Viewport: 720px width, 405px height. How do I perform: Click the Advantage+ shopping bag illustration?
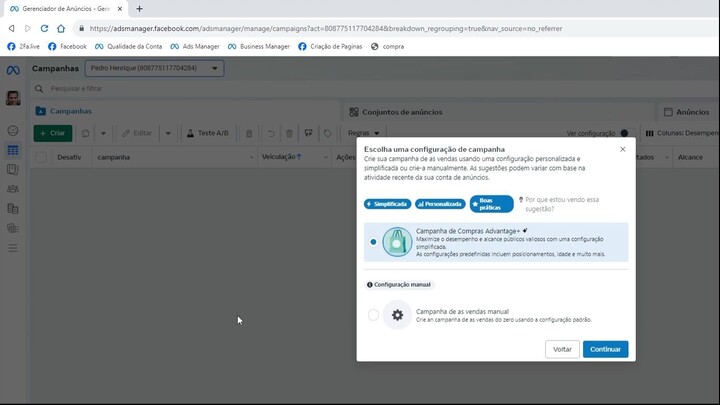click(397, 242)
